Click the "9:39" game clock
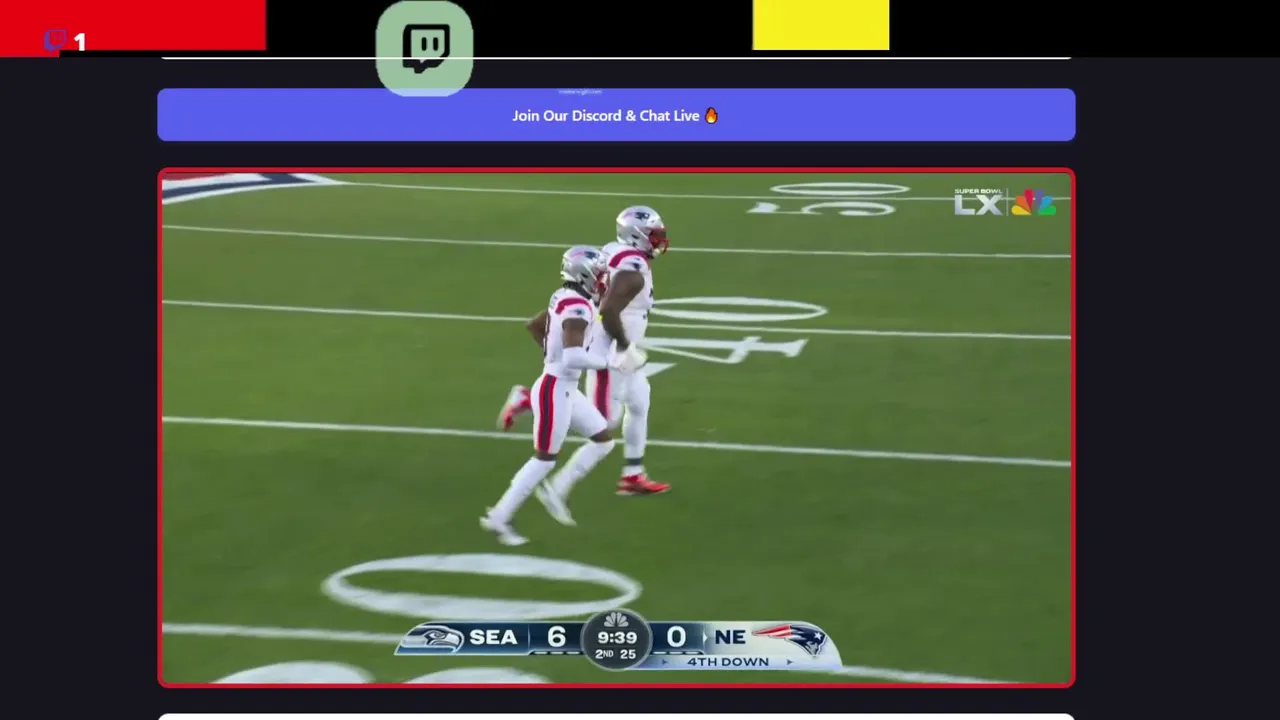The height and width of the screenshot is (720, 1280). (617, 637)
